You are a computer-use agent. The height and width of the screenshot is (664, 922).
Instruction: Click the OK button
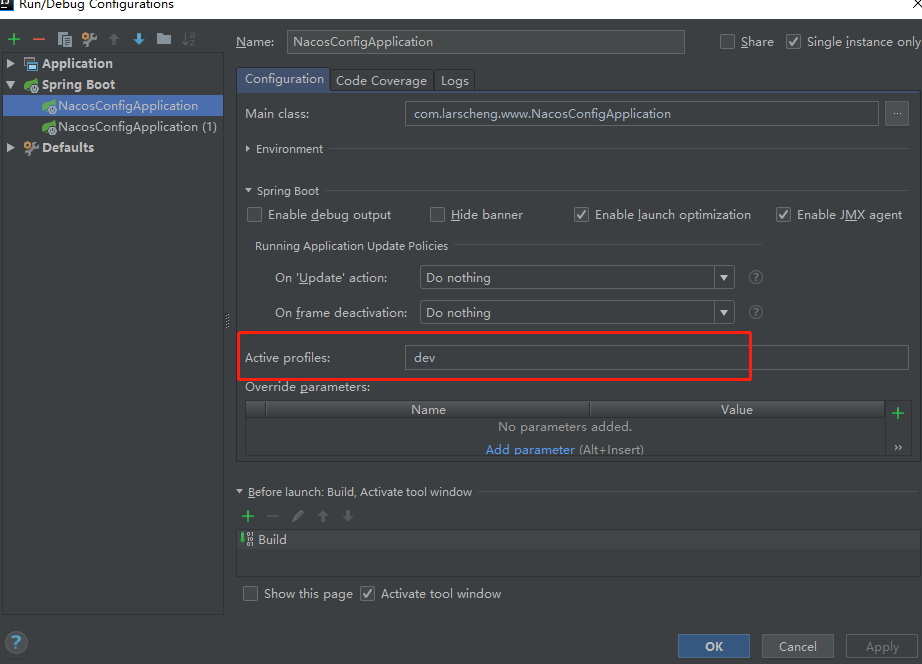coord(714,646)
